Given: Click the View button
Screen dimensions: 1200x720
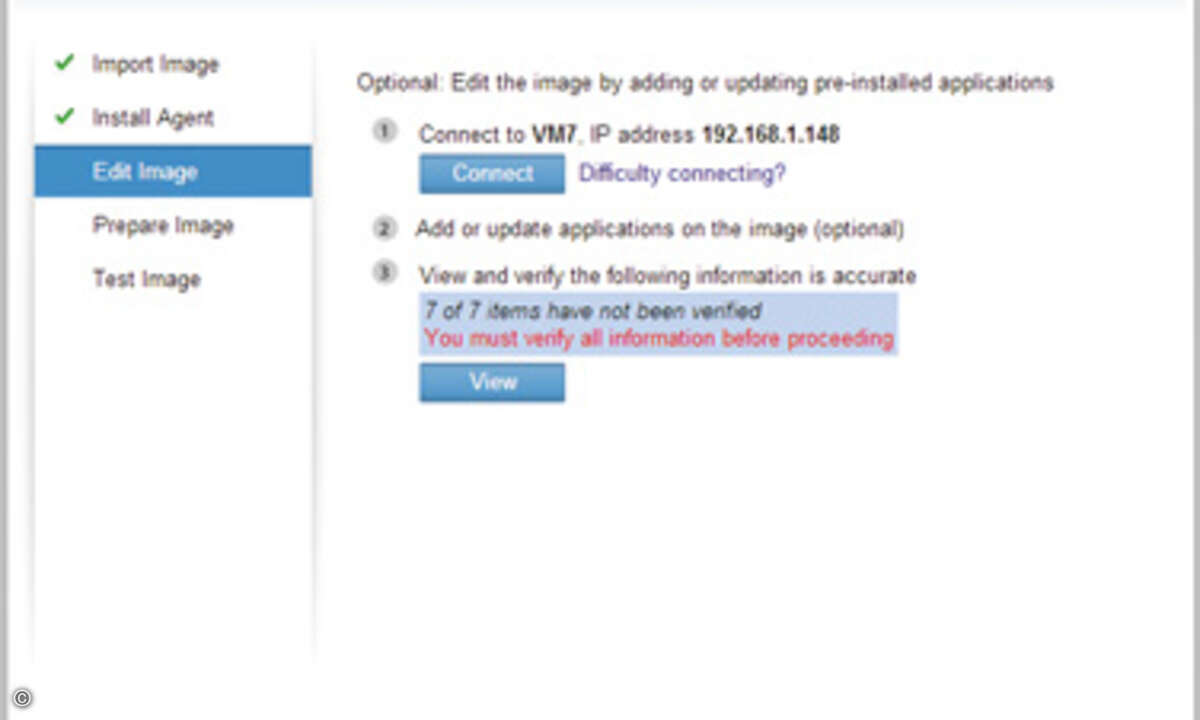Looking at the screenshot, I should click(x=492, y=382).
